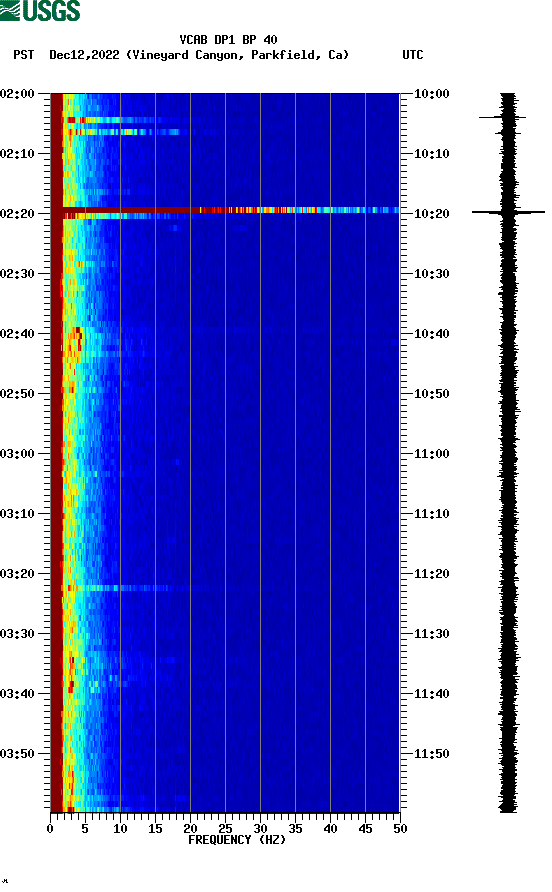Click the USGS logo

(x=40, y=11)
